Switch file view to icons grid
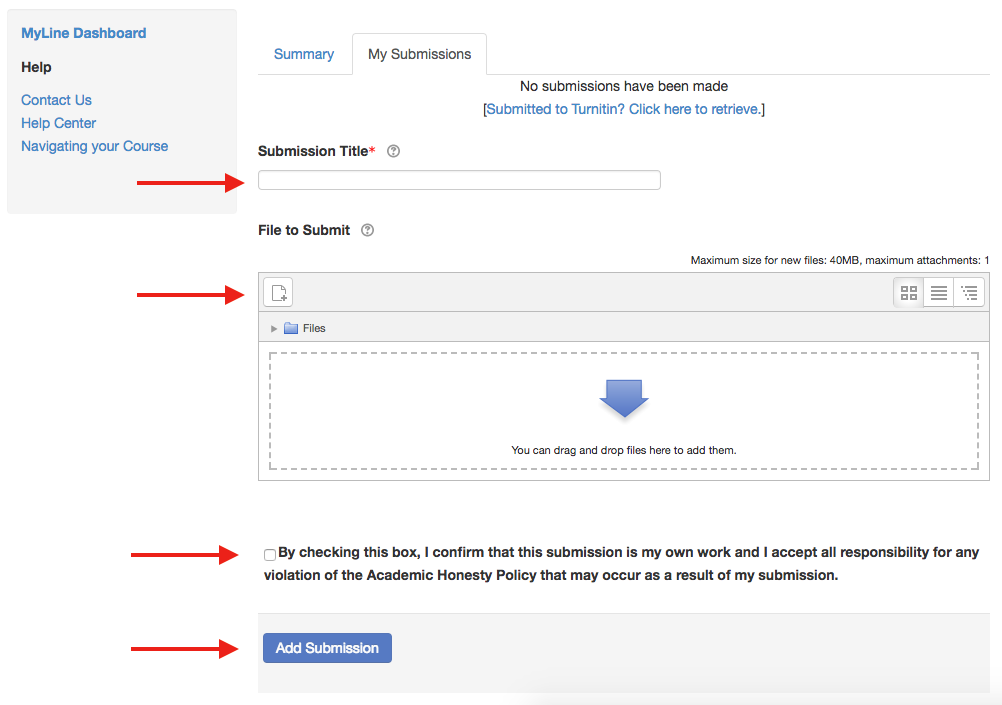The height and width of the screenshot is (705, 1002). pyautogui.click(x=908, y=293)
